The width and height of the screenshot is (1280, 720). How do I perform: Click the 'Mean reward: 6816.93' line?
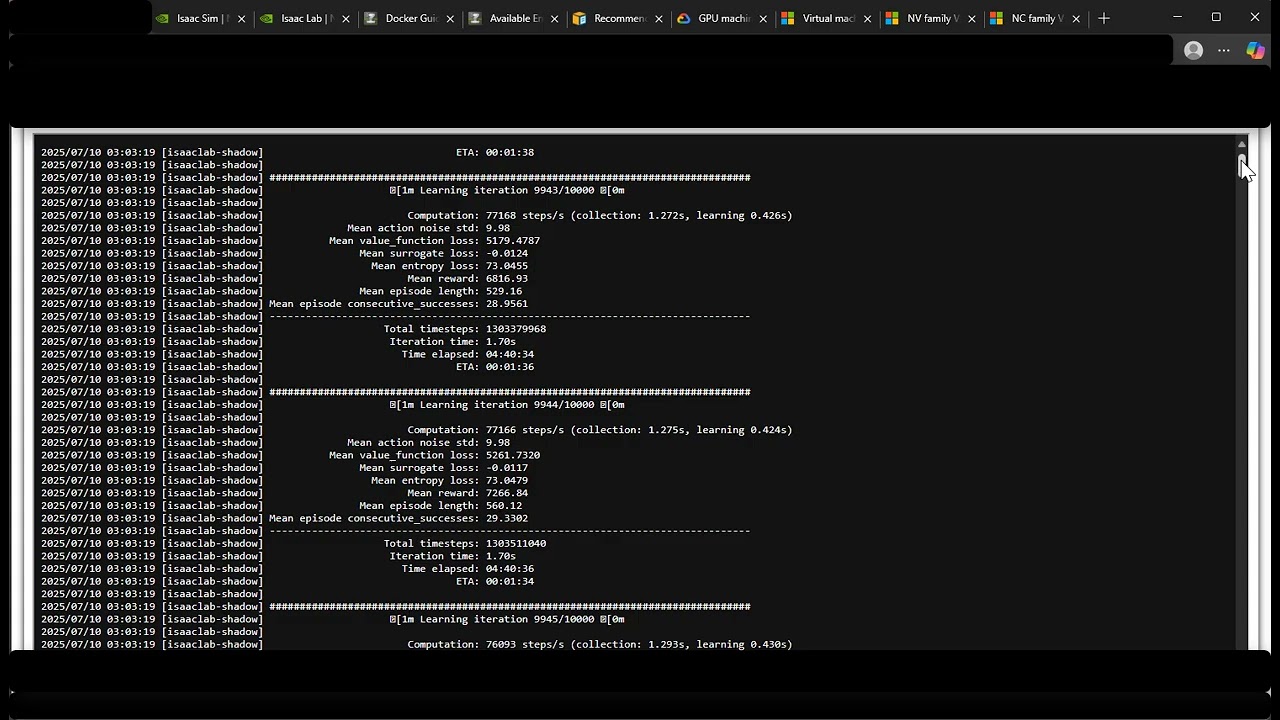tap(468, 279)
